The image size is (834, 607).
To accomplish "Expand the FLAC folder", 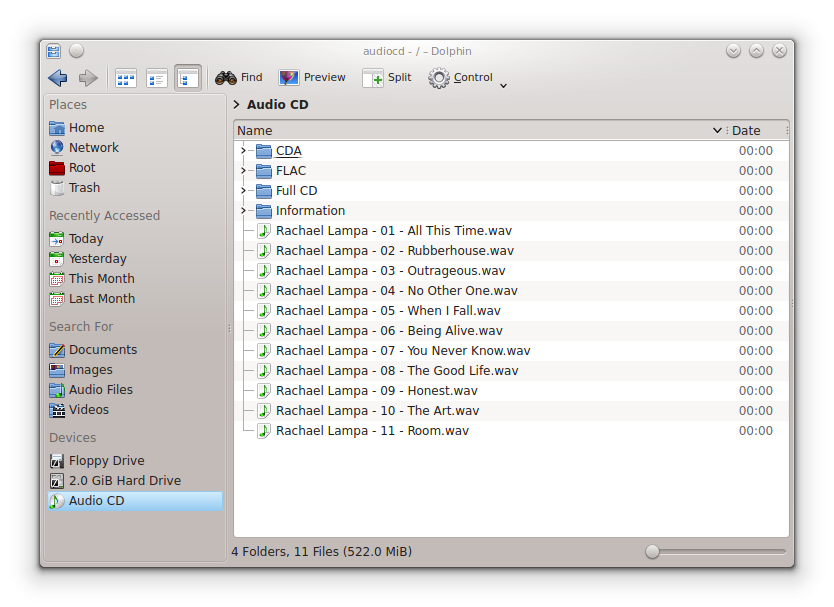I will [x=243, y=171].
